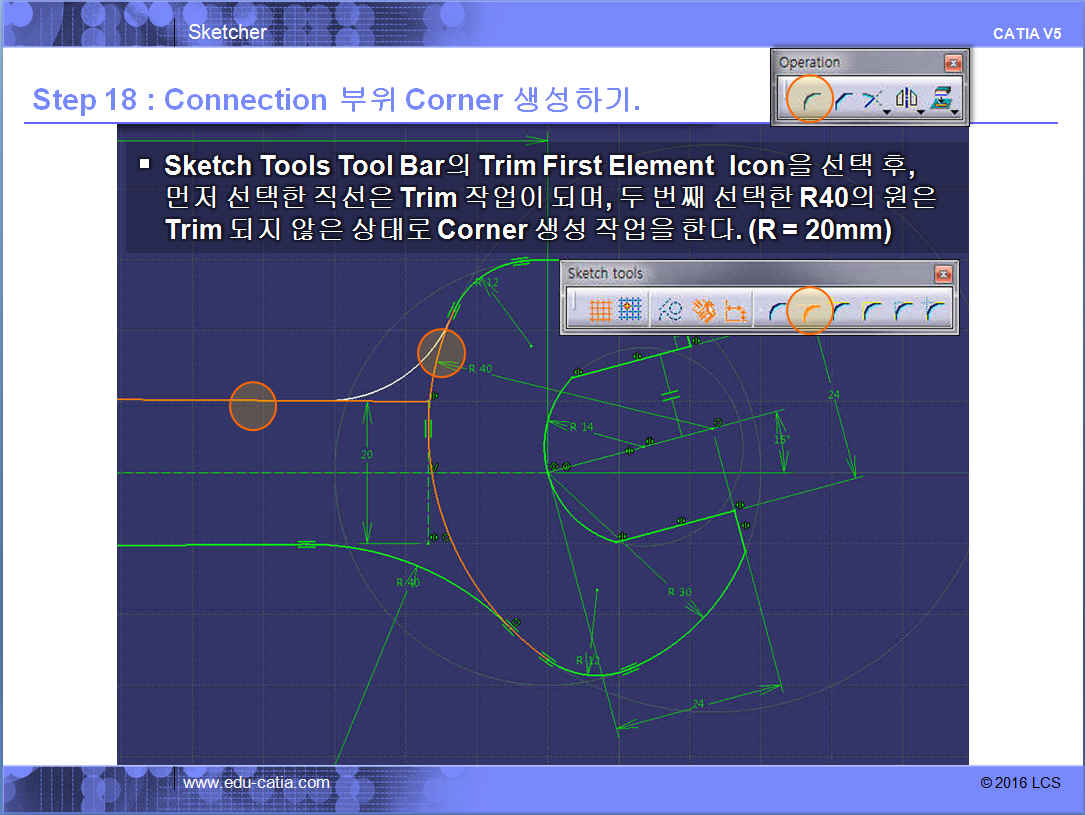Expand the Trim tool dropdown arrow
The width and height of the screenshot is (1085, 815).
click(x=887, y=113)
